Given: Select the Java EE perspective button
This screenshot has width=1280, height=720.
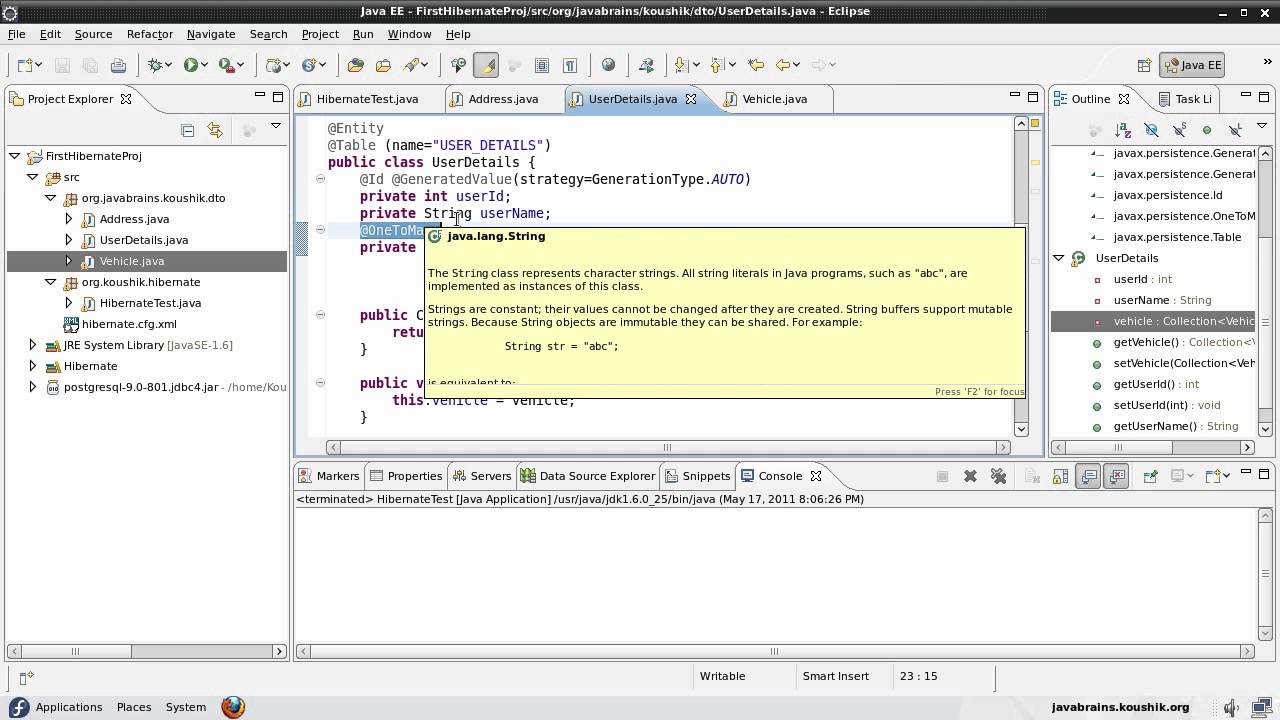Looking at the screenshot, I should pos(1192,65).
